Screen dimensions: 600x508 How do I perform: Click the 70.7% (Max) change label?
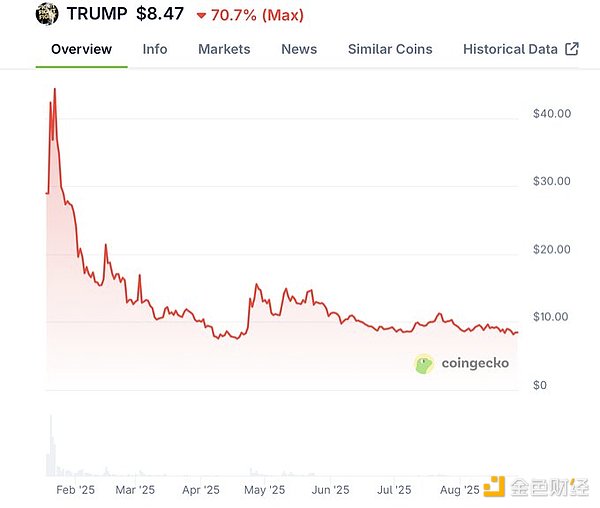click(x=257, y=16)
